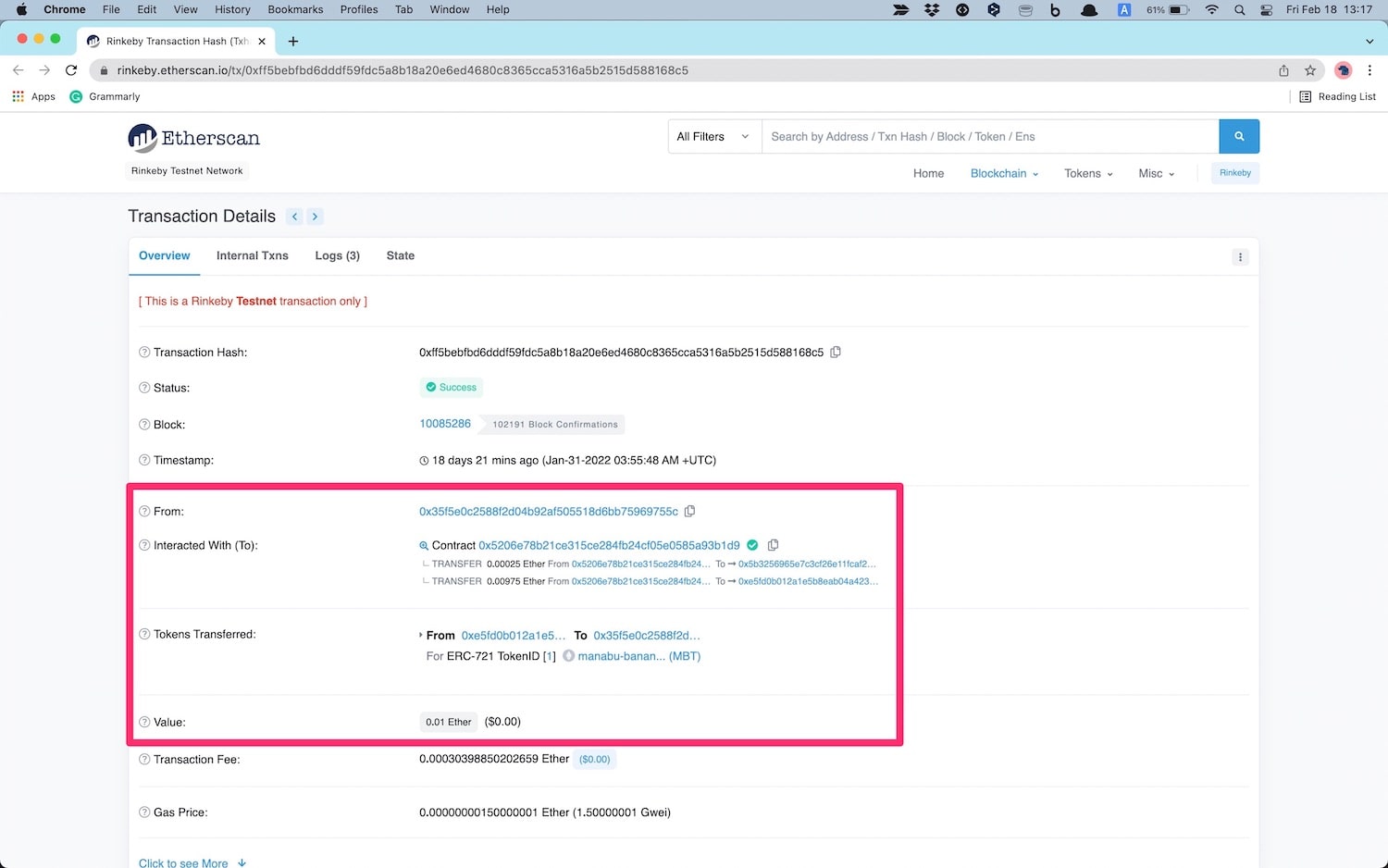The height and width of the screenshot is (868, 1388).
Task: Go to the previous transaction arrow
Action: [295, 217]
